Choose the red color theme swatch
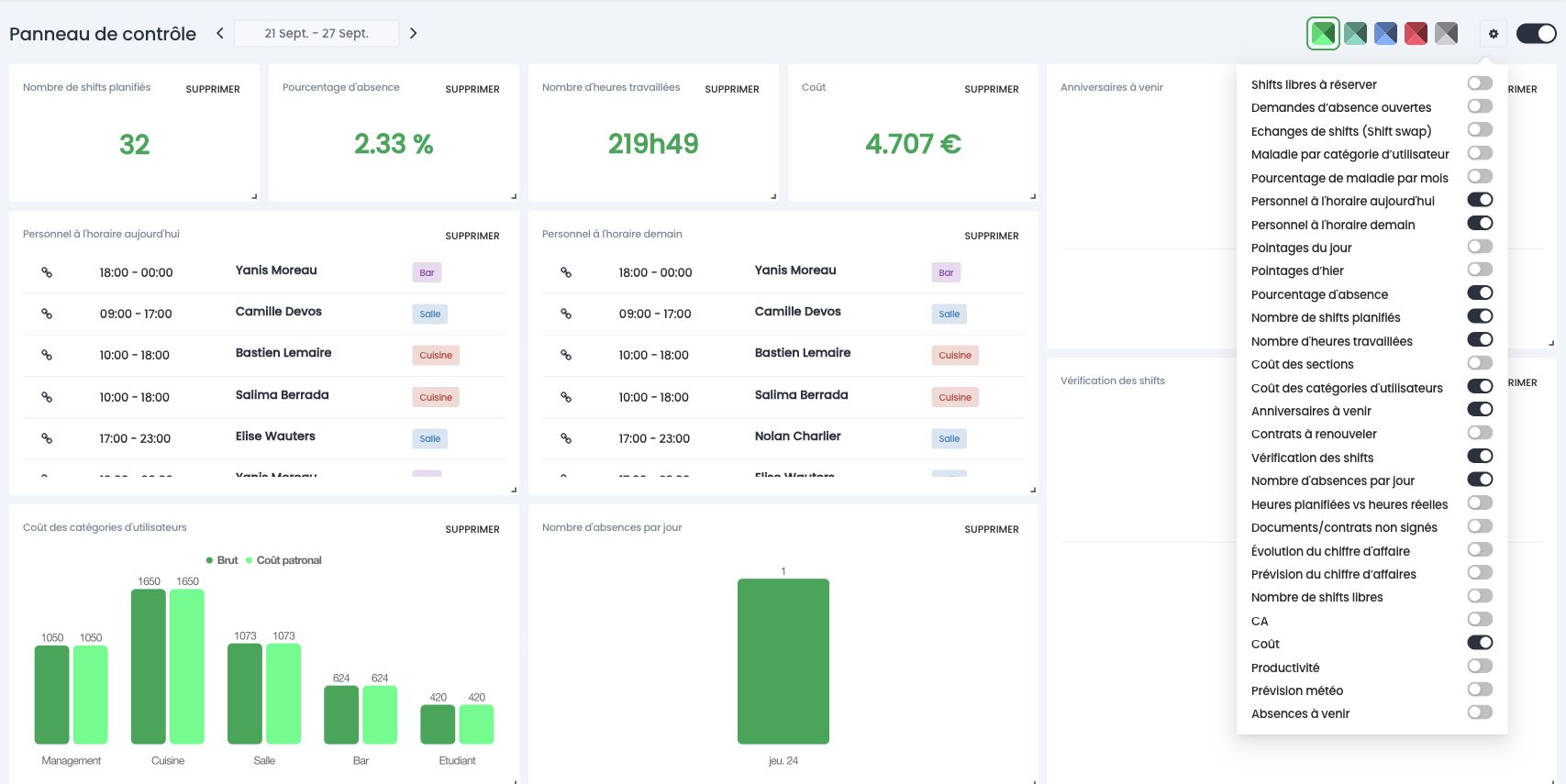The height and width of the screenshot is (784, 1566). (x=1416, y=34)
